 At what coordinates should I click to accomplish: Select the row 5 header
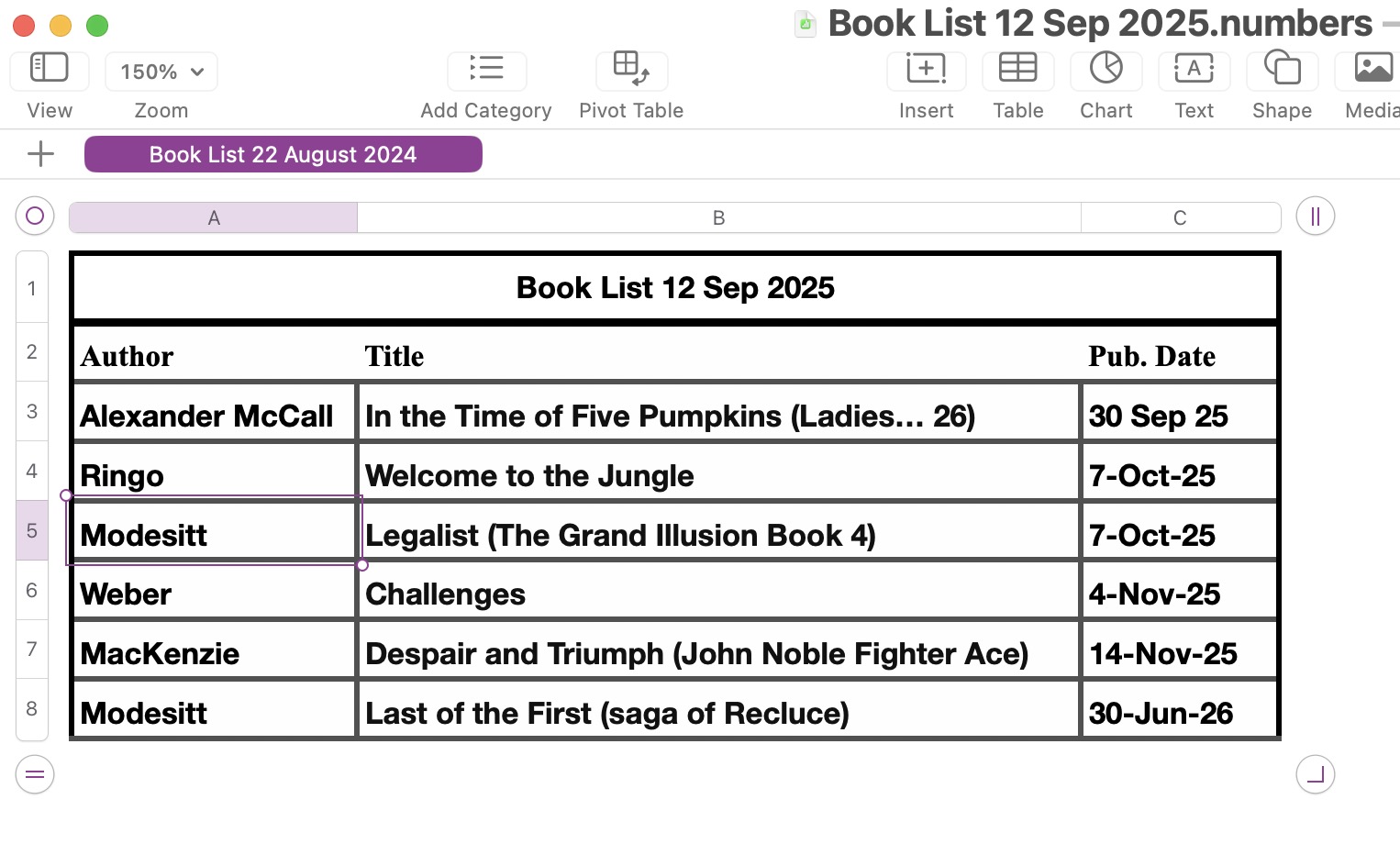(32, 530)
